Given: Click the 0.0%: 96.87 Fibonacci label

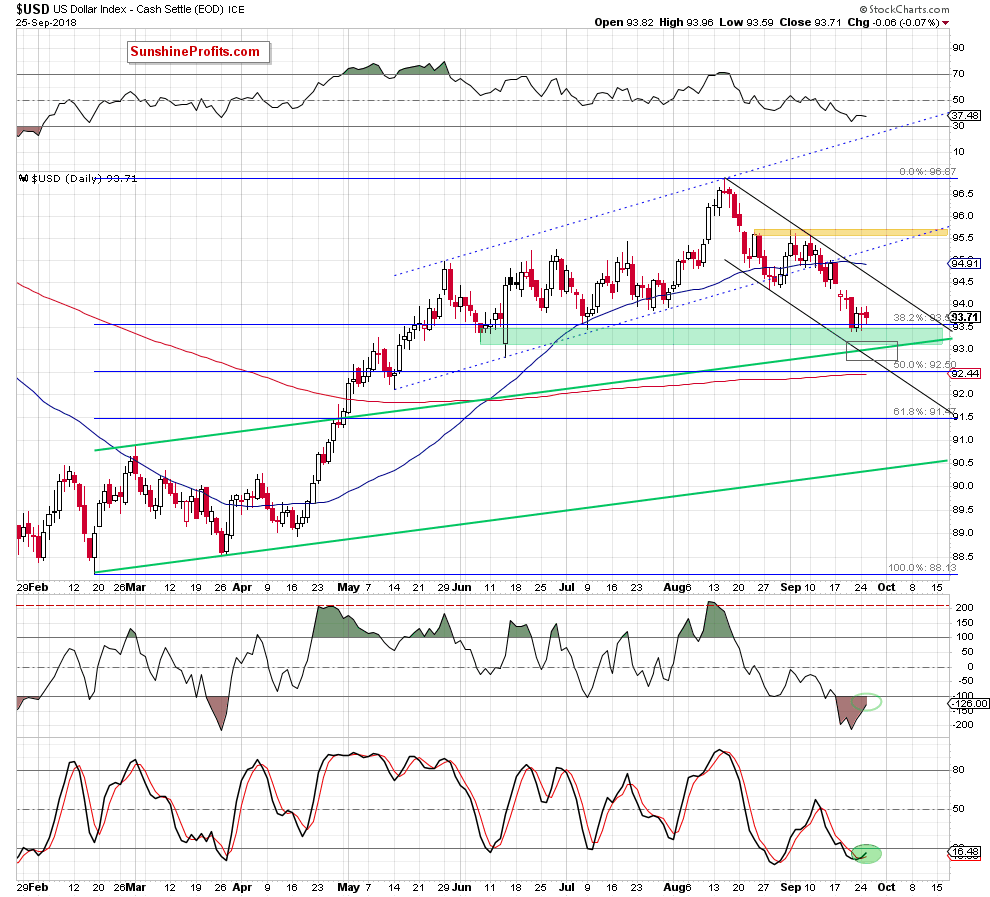Looking at the screenshot, I should (927, 172).
